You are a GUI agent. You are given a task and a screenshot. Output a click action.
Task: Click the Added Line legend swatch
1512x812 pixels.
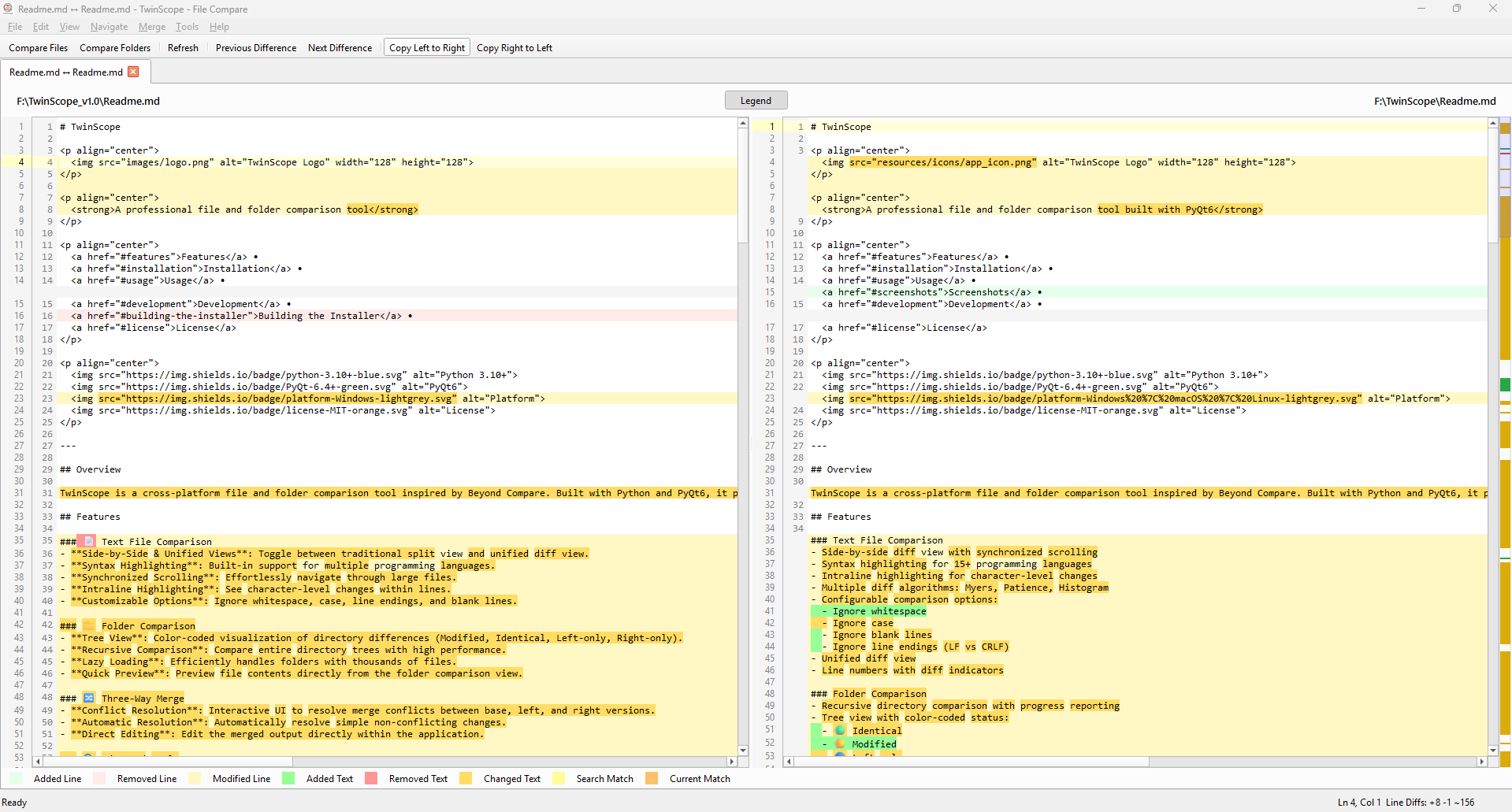coord(16,778)
